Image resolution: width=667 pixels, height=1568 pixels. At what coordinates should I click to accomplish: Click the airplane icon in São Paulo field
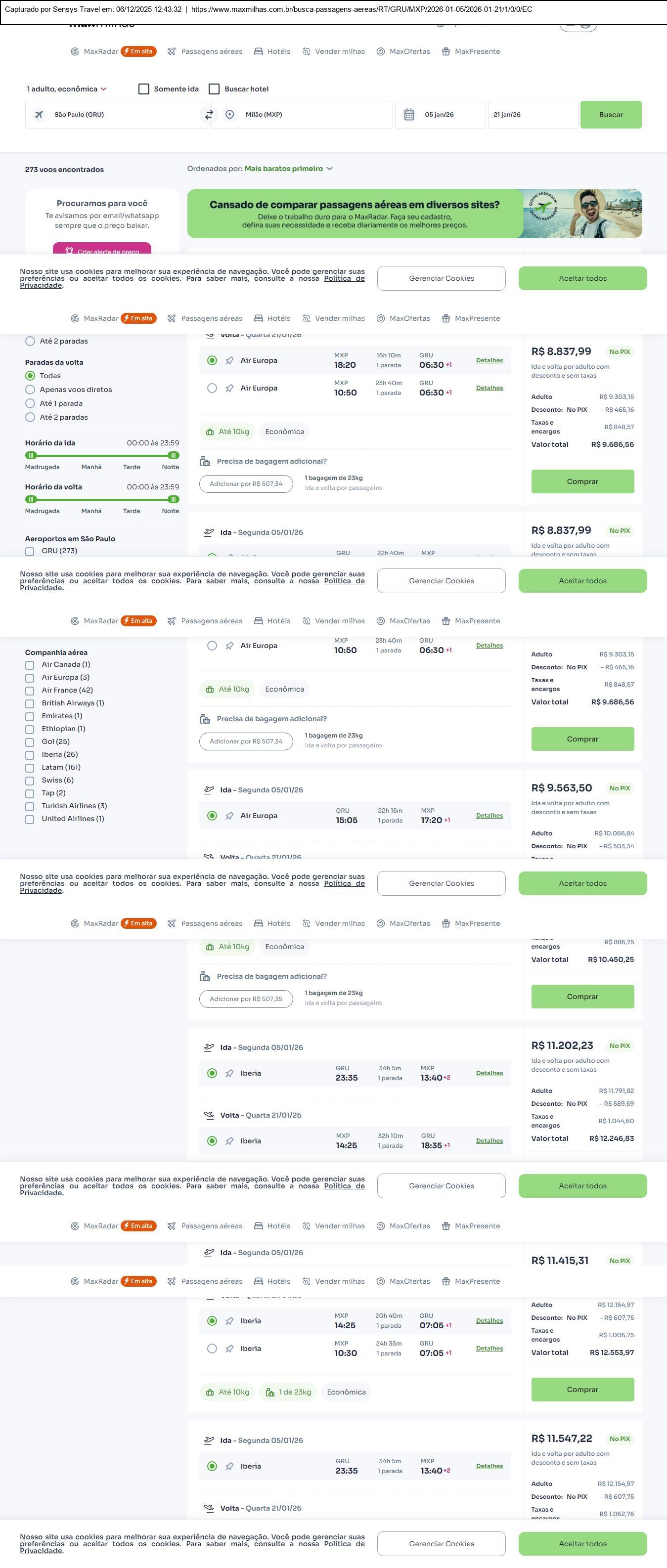click(39, 114)
